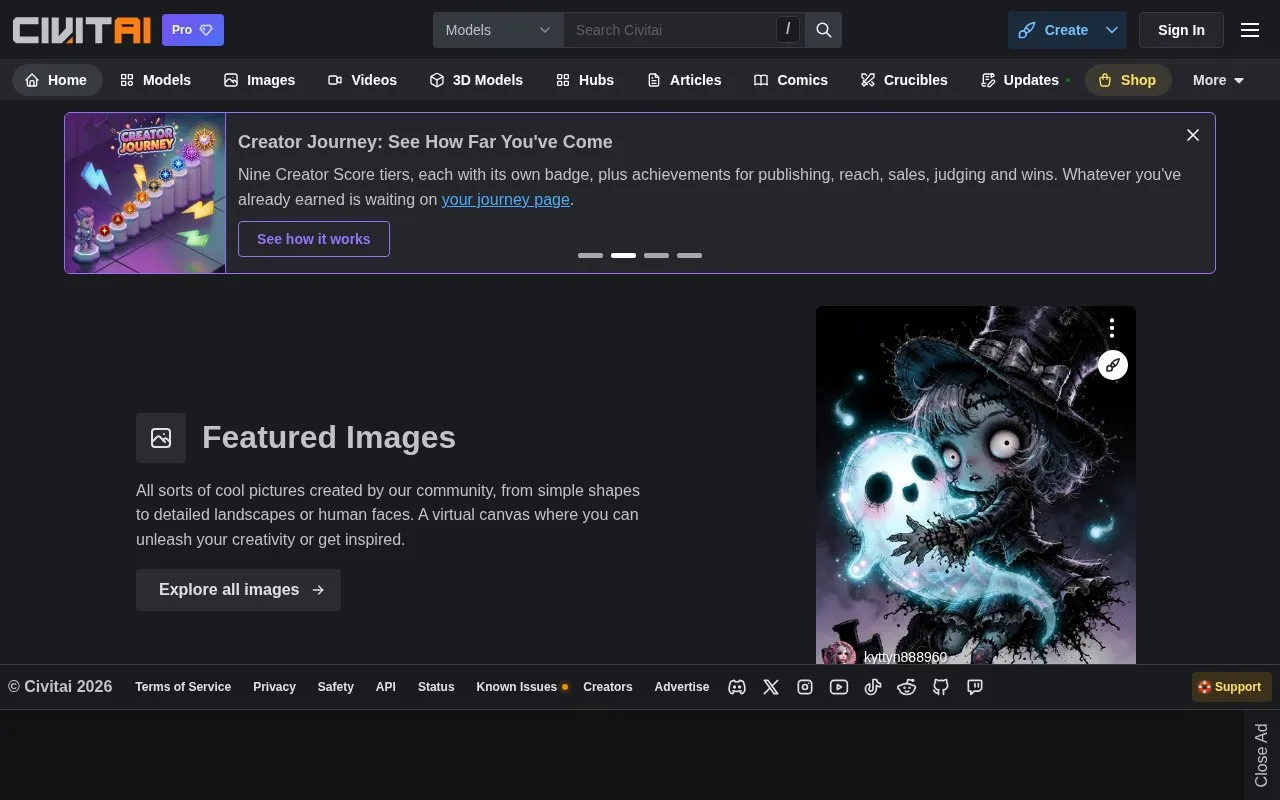This screenshot has height=800, width=1280.
Task: Open the Creators footer link
Action: click(608, 687)
